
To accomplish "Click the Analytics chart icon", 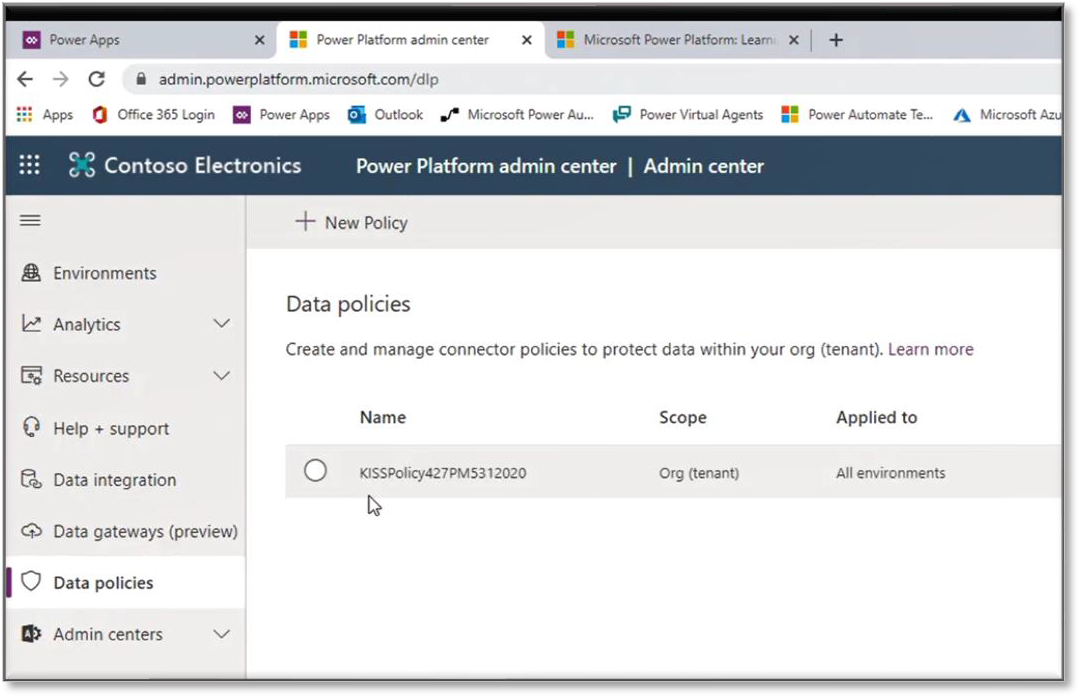I will coord(31,324).
